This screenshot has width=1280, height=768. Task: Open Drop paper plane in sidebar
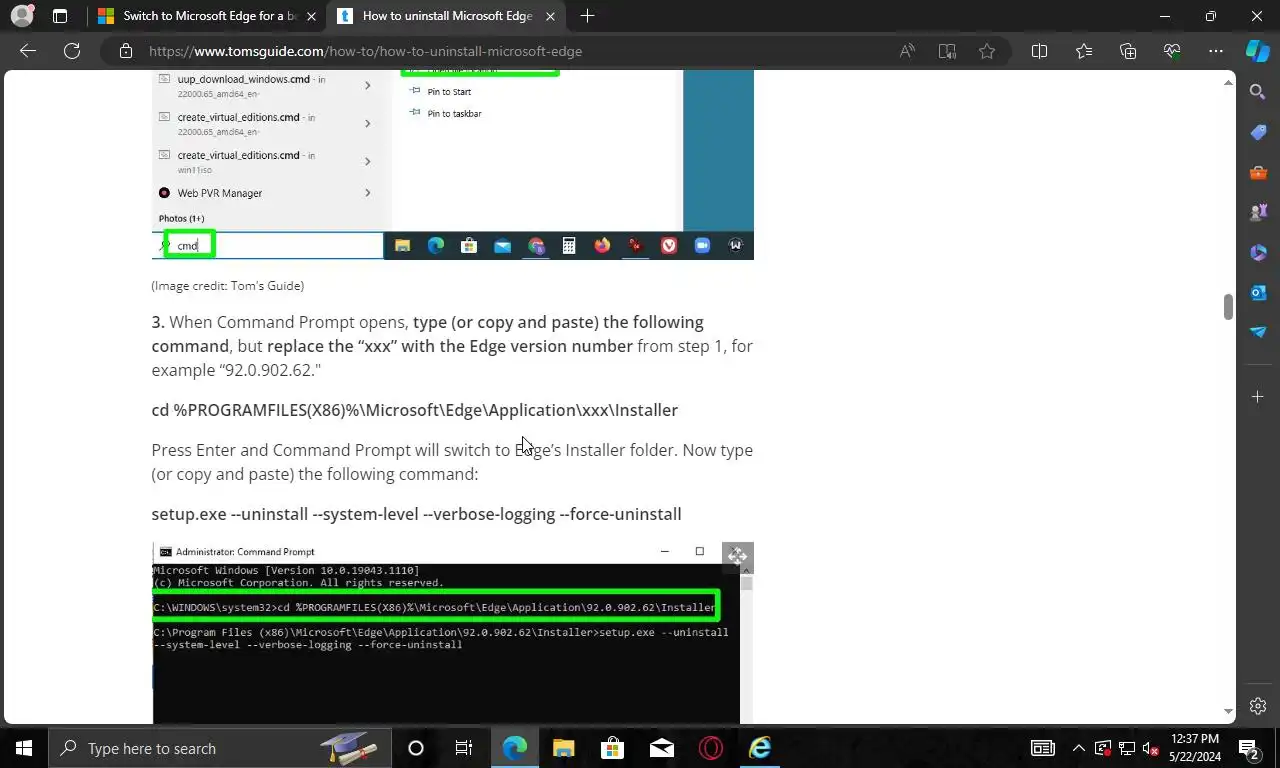[x=1258, y=332]
